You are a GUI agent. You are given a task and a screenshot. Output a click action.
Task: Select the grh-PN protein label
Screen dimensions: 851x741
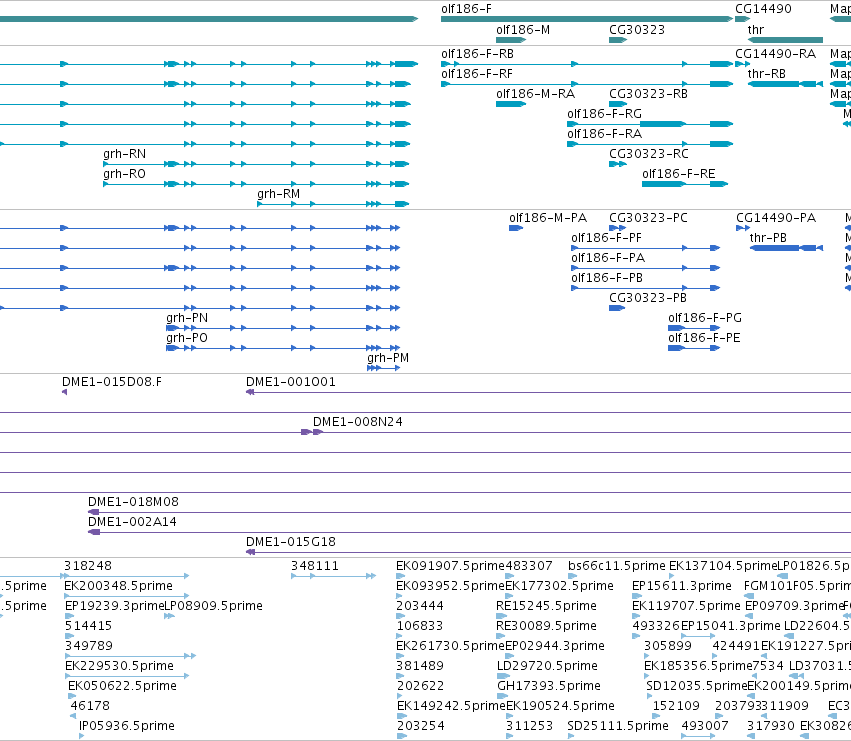pos(187,319)
